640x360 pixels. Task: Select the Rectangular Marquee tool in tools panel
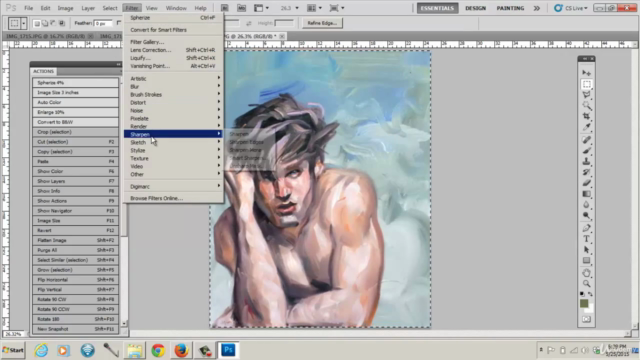(x=587, y=84)
